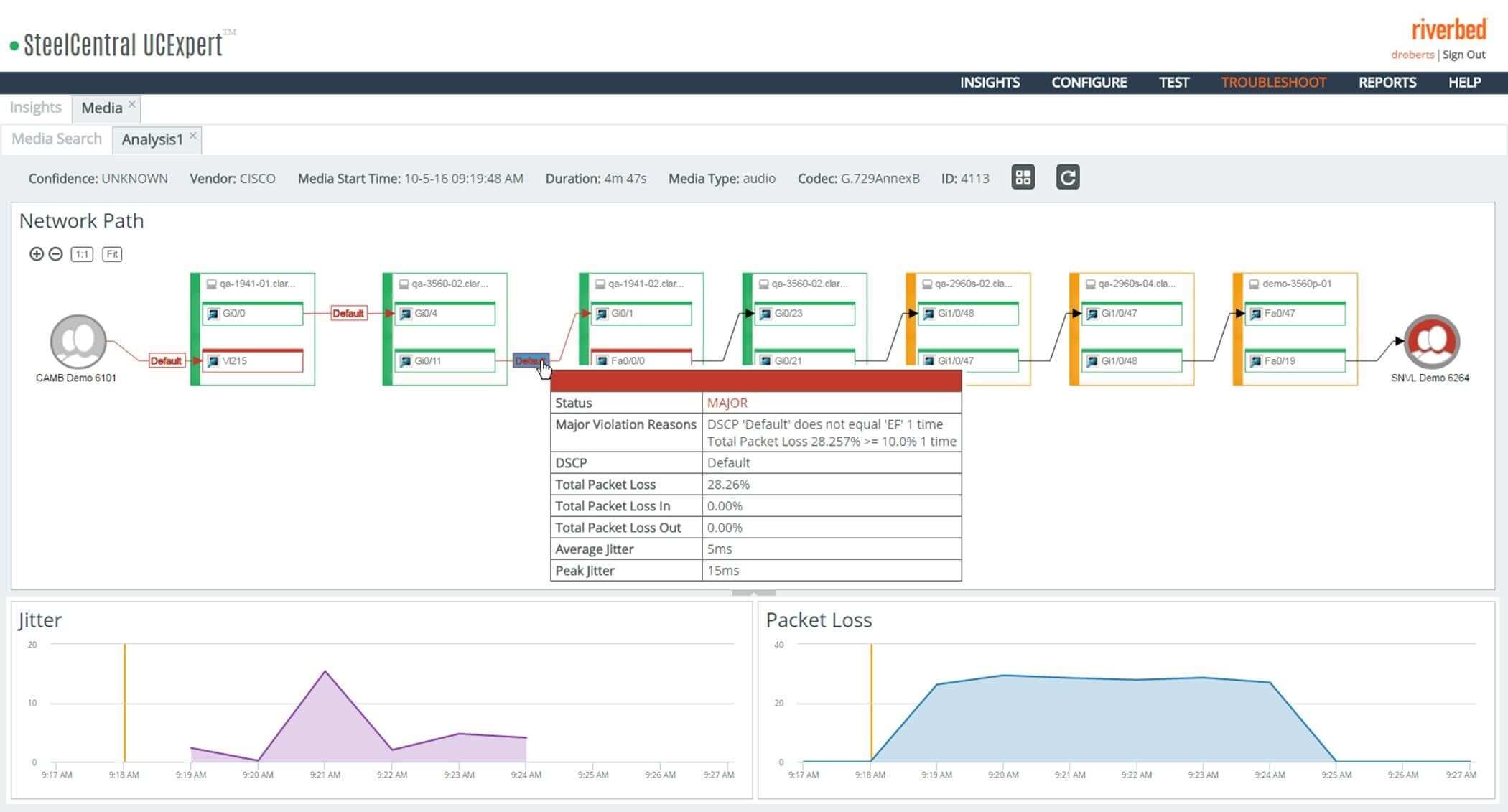
Task: Click the riverbed logo
Action: click(1448, 29)
